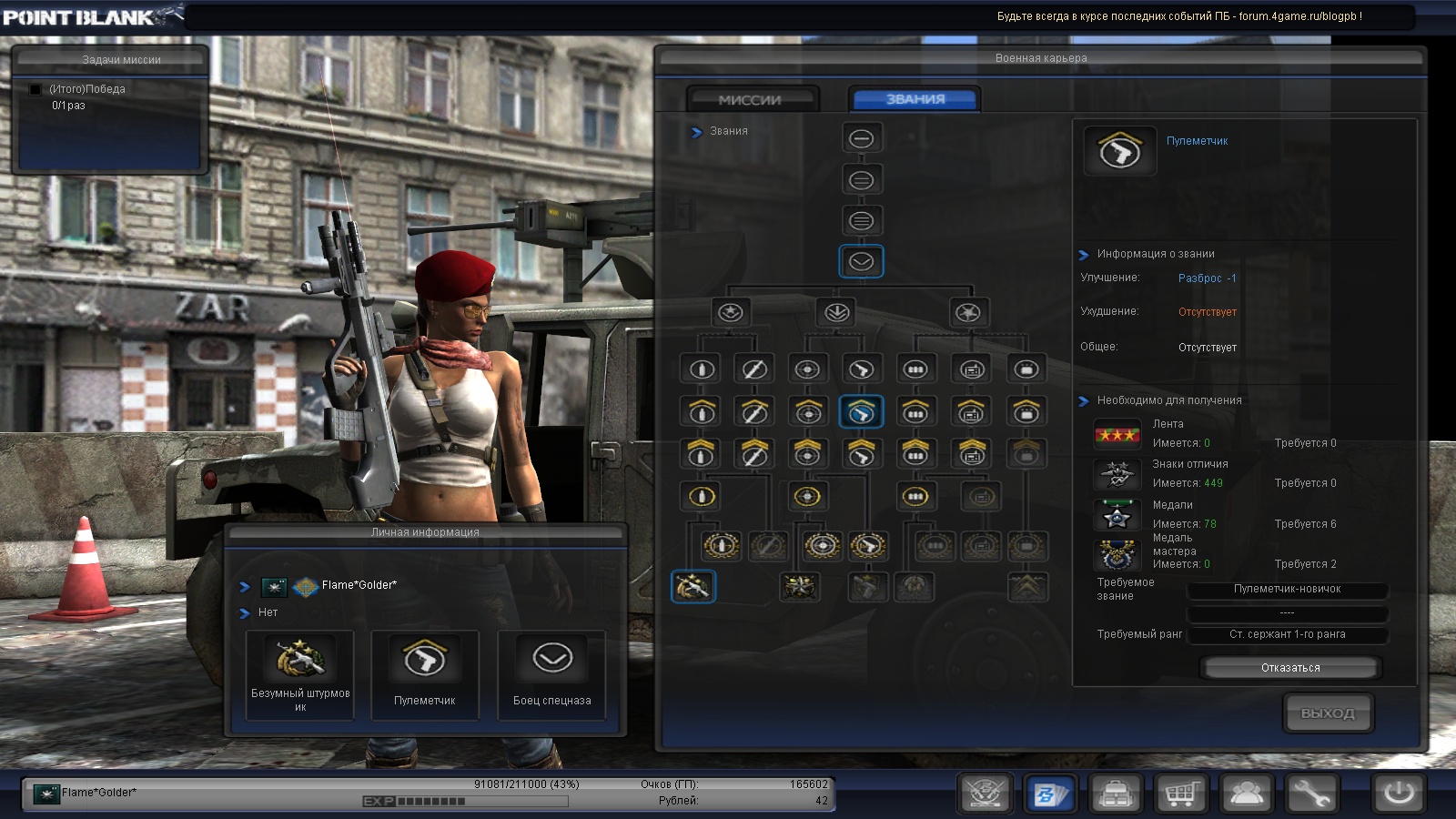Click the Рублей balance value 42
Viewport: 1456px width, 819px height.
[822, 801]
